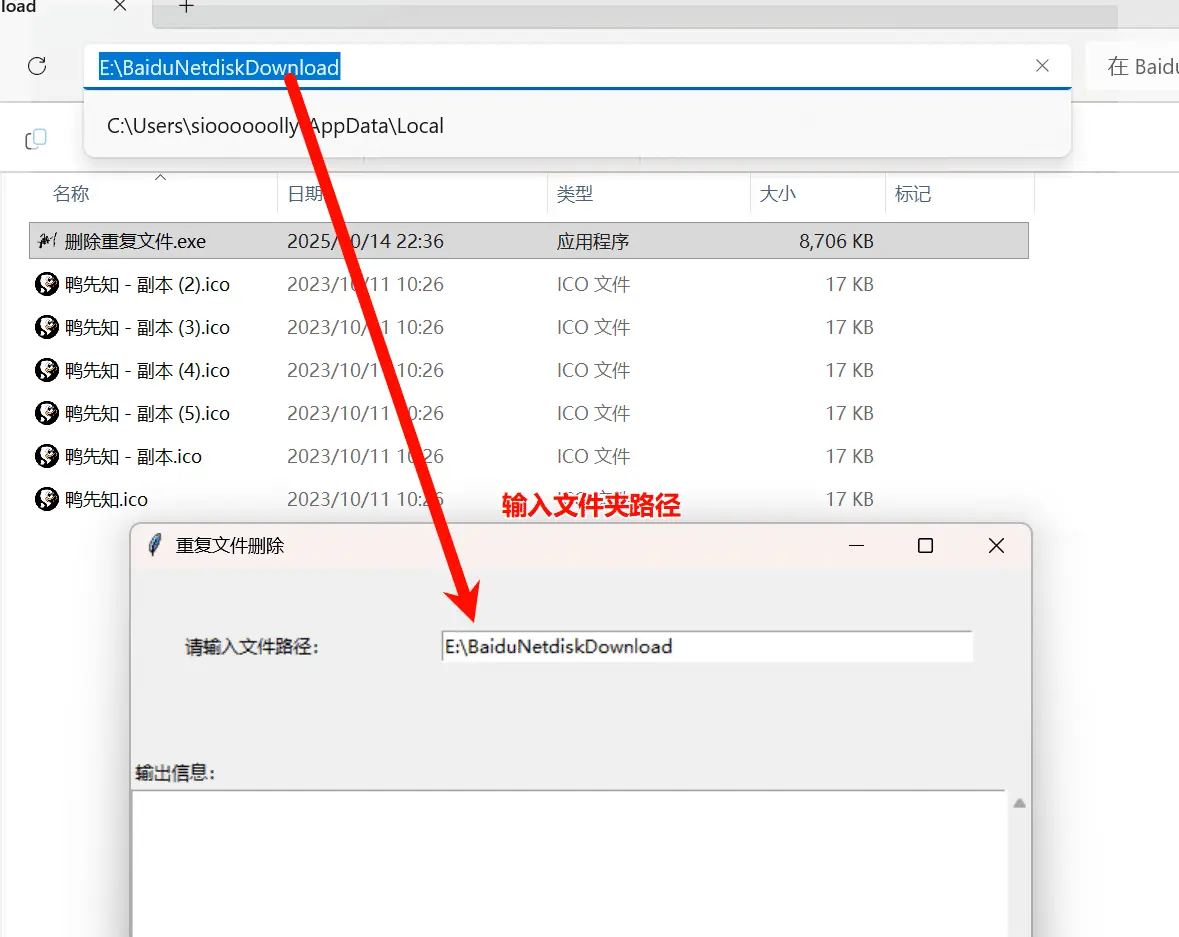Sort files by 大小 column header

click(777, 194)
